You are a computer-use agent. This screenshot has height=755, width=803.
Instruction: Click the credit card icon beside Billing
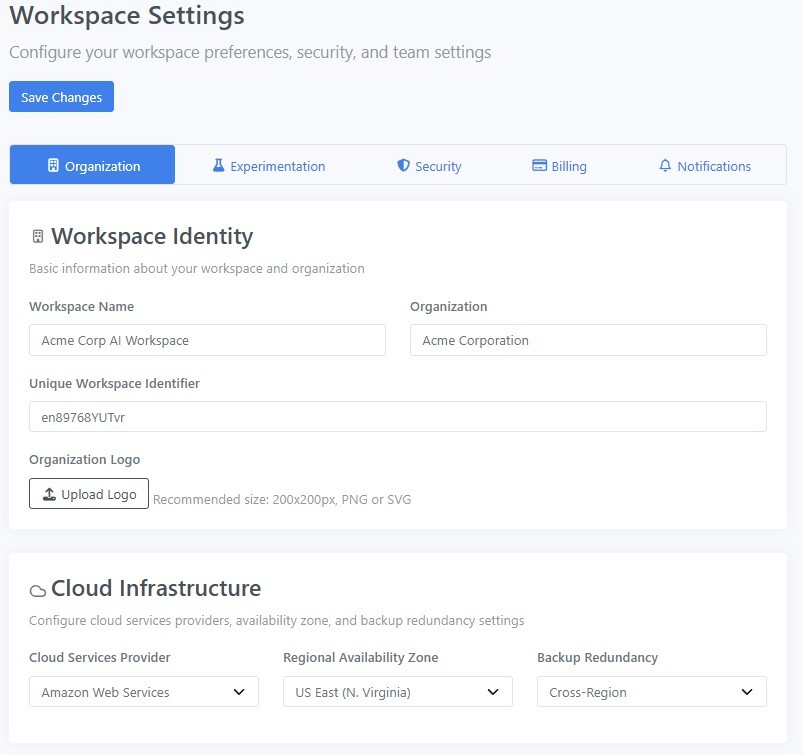click(539, 166)
